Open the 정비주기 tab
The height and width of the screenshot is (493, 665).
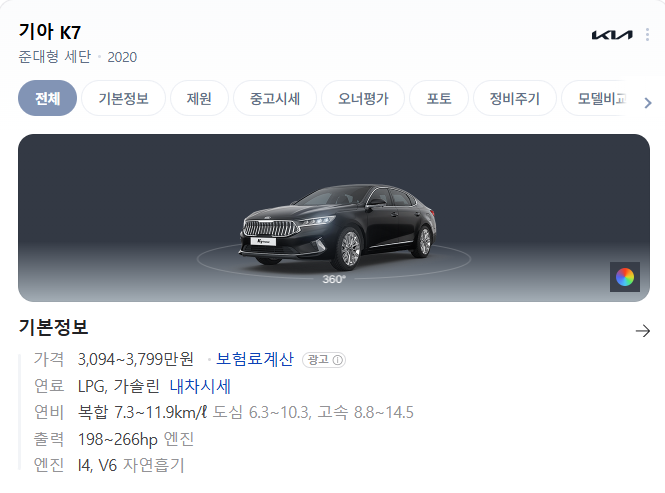[x=514, y=98]
